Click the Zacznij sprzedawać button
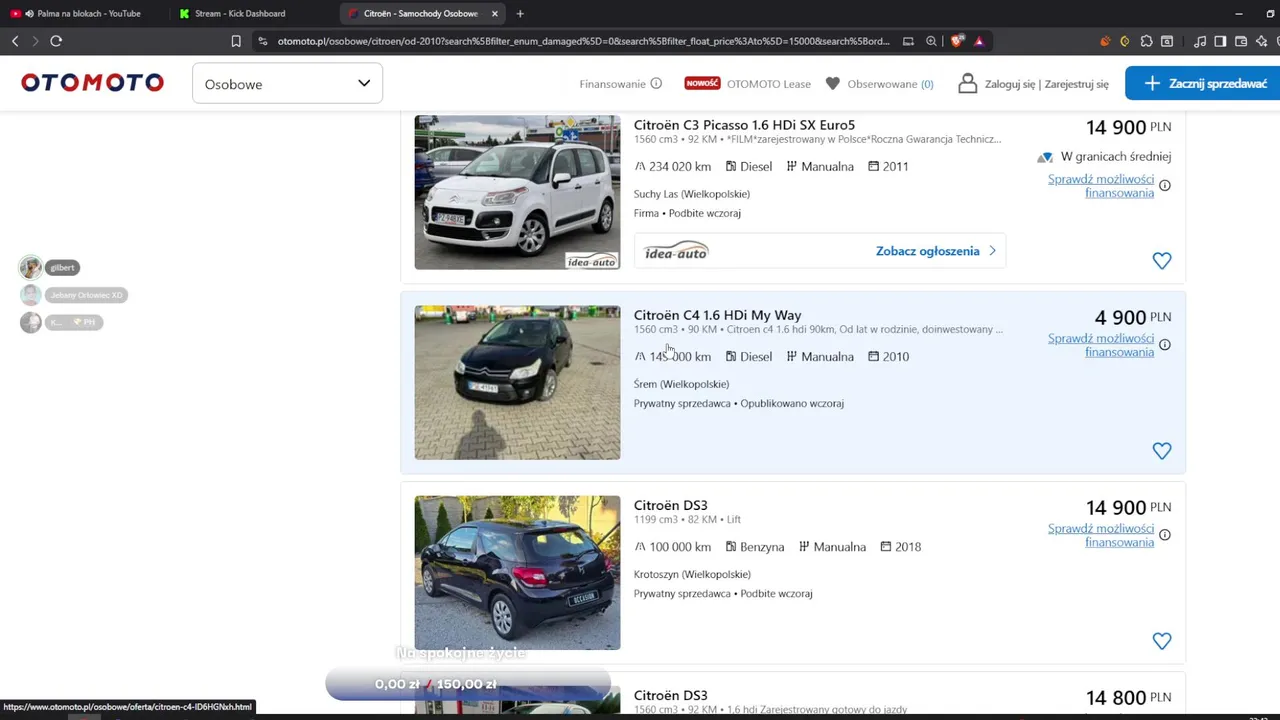The image size is (1280, 720). point(1203,83)
